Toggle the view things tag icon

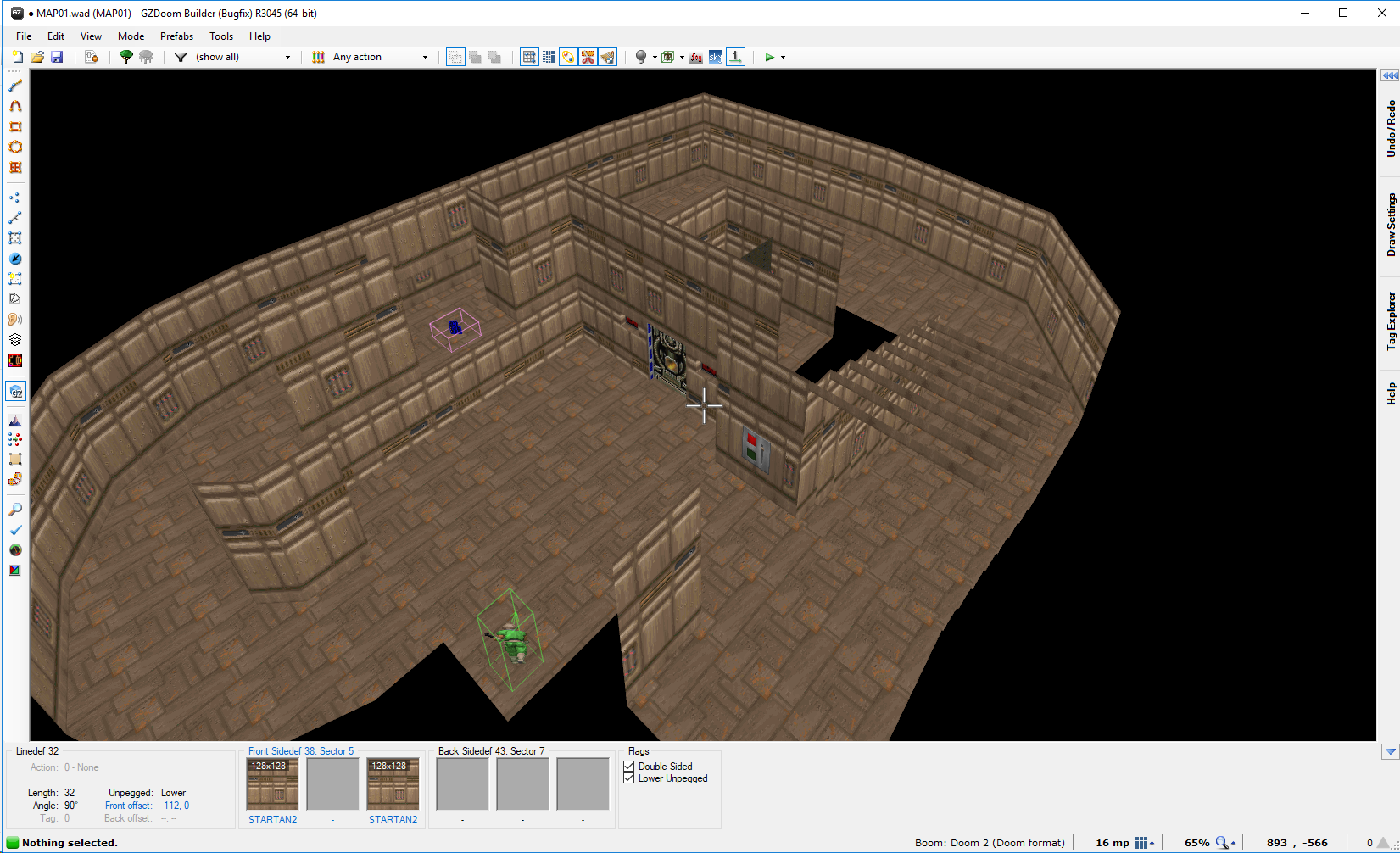click(568, 57)
